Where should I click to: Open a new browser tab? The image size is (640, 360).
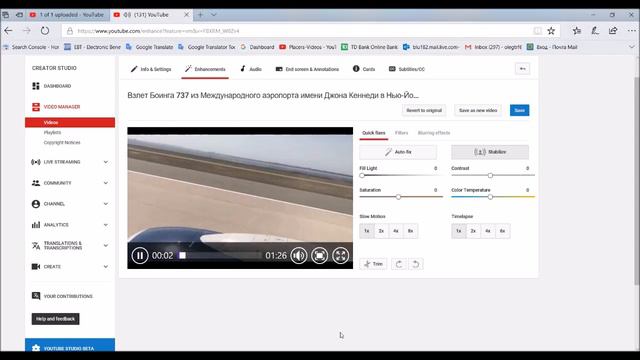point(200,15)
